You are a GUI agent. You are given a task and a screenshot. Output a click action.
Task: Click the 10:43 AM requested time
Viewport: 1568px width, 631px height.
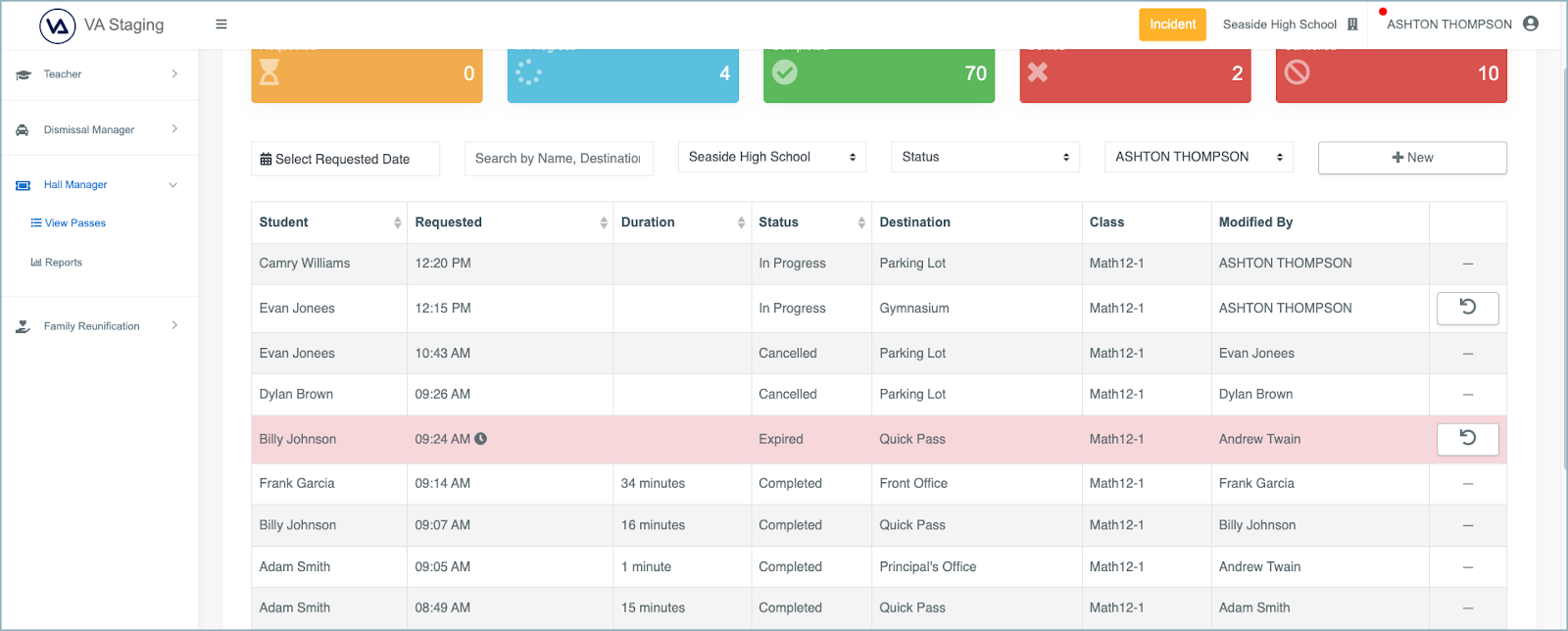(443, 353)
